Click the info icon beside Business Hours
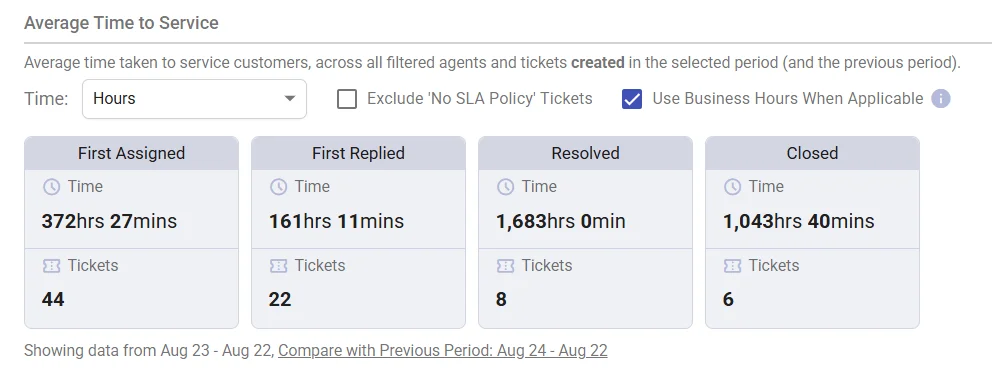This screenshot has width=992, height=375. (941, 99)
